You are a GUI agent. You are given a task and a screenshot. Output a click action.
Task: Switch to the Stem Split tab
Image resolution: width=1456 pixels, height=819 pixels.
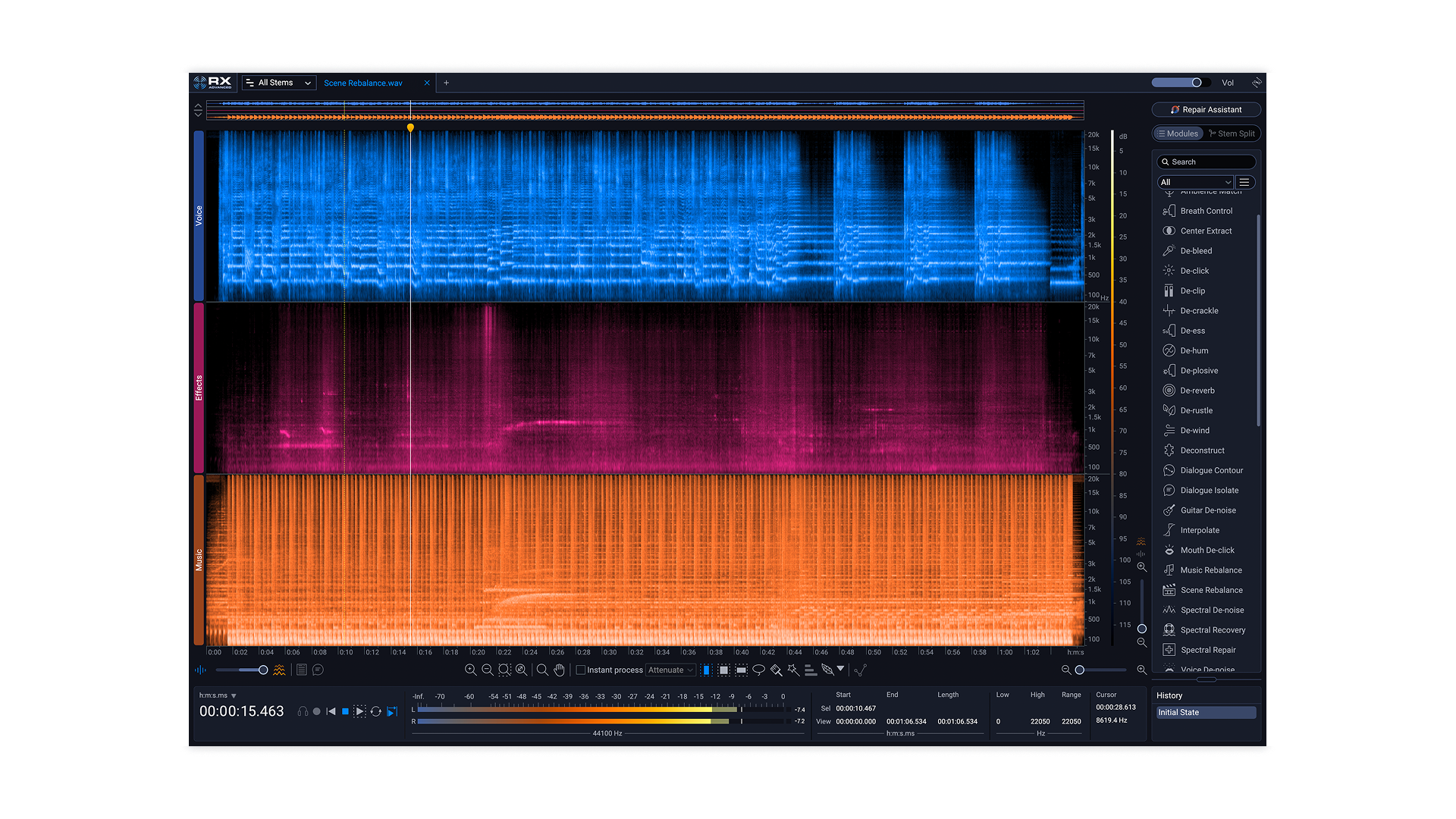pos(1232,133)
